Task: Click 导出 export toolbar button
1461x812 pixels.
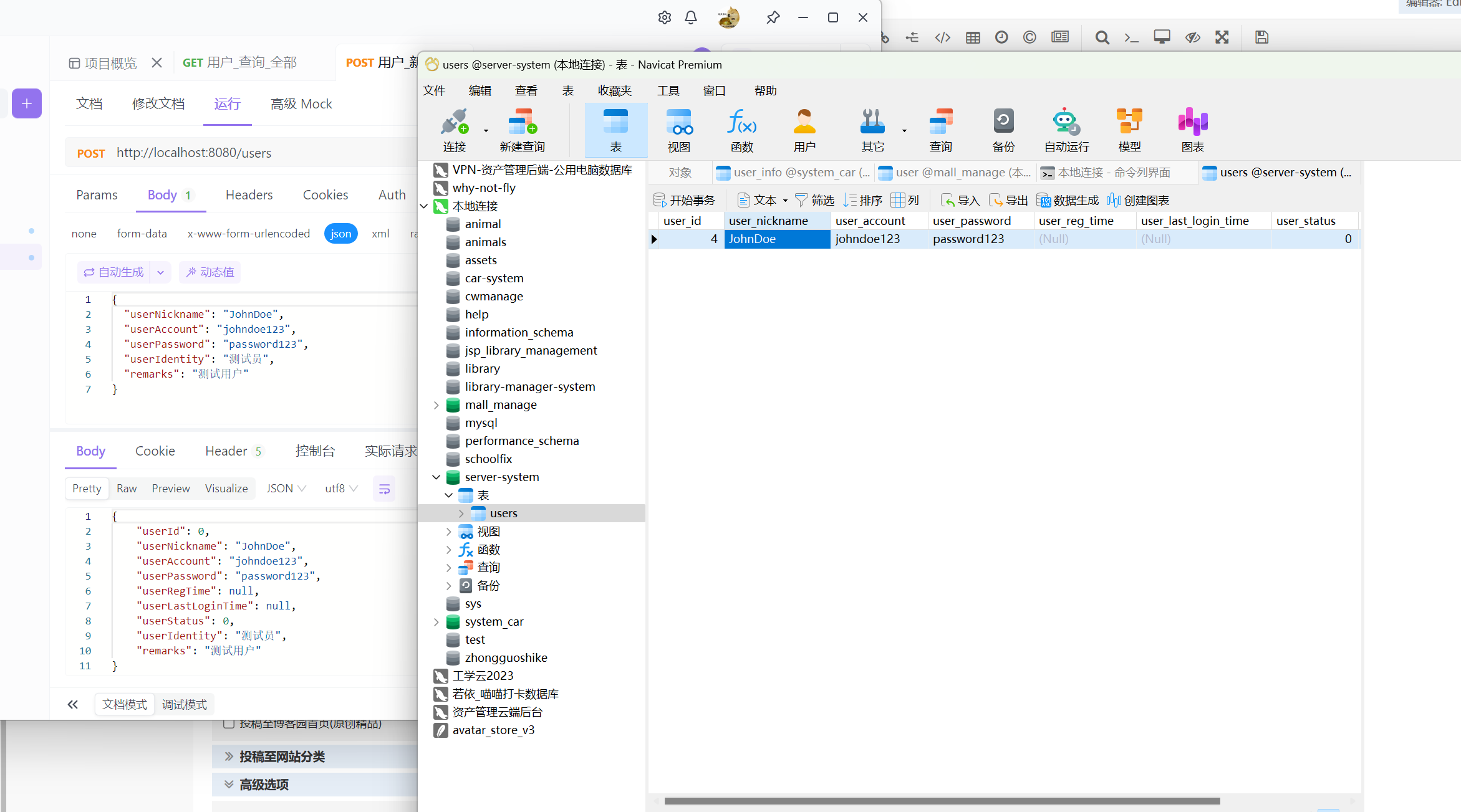Action: tap(1008, 201)
